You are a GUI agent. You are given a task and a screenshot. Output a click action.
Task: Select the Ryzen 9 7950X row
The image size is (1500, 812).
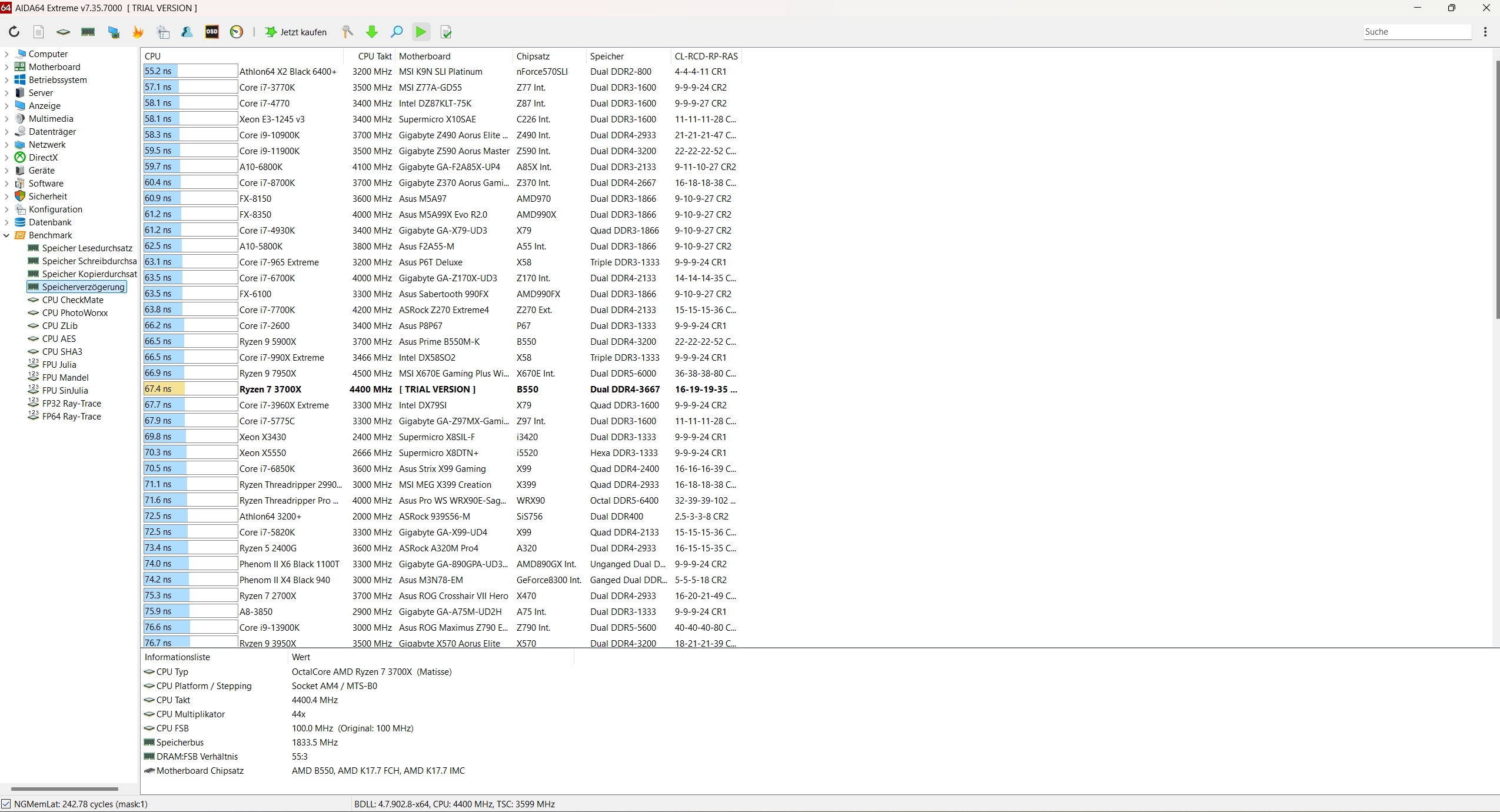441,374
